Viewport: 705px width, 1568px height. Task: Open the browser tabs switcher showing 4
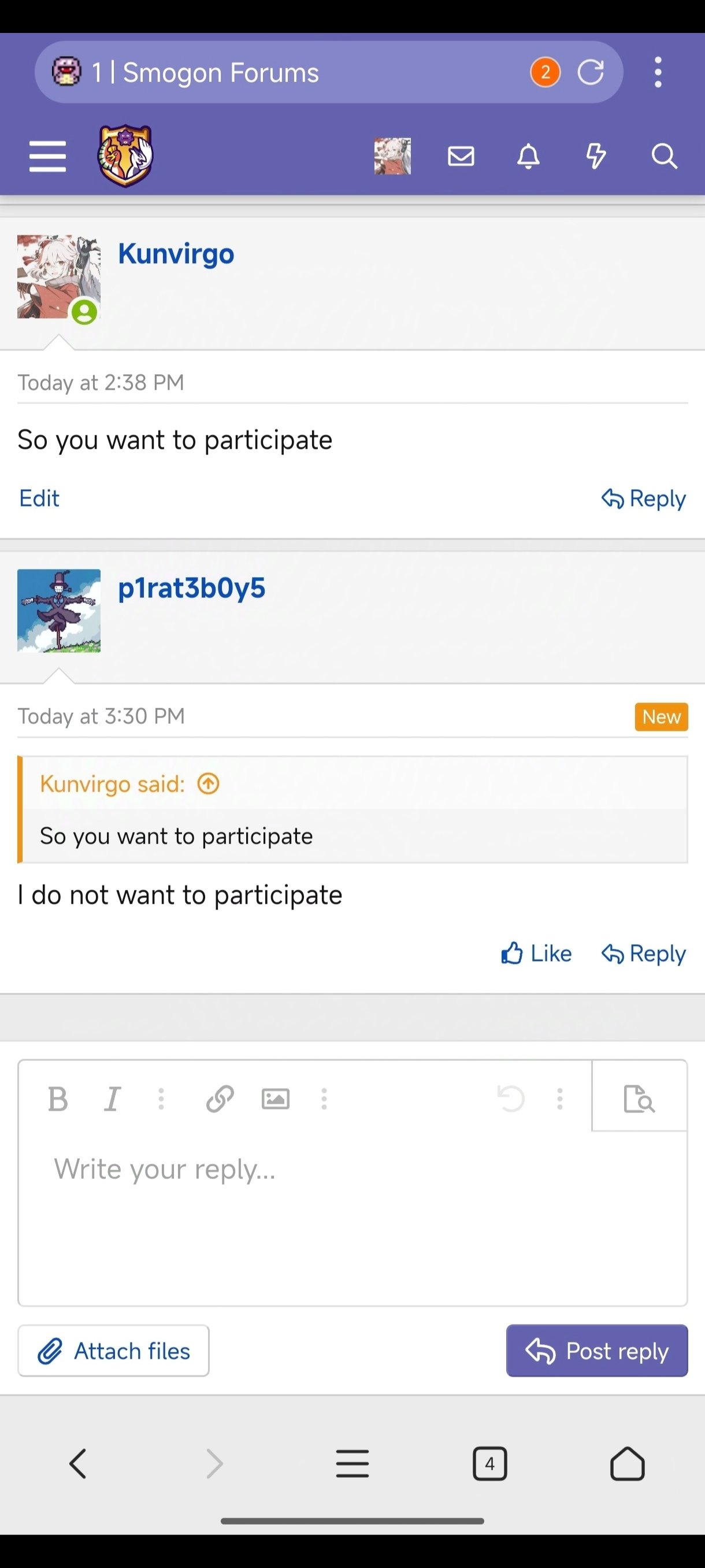[x=489, y=1463]
